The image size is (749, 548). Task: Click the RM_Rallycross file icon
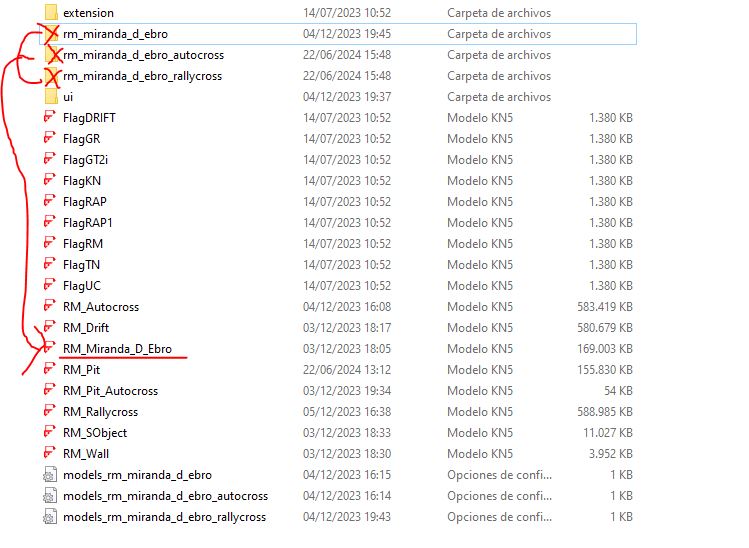pyautogui.click(x=50, y=411)
